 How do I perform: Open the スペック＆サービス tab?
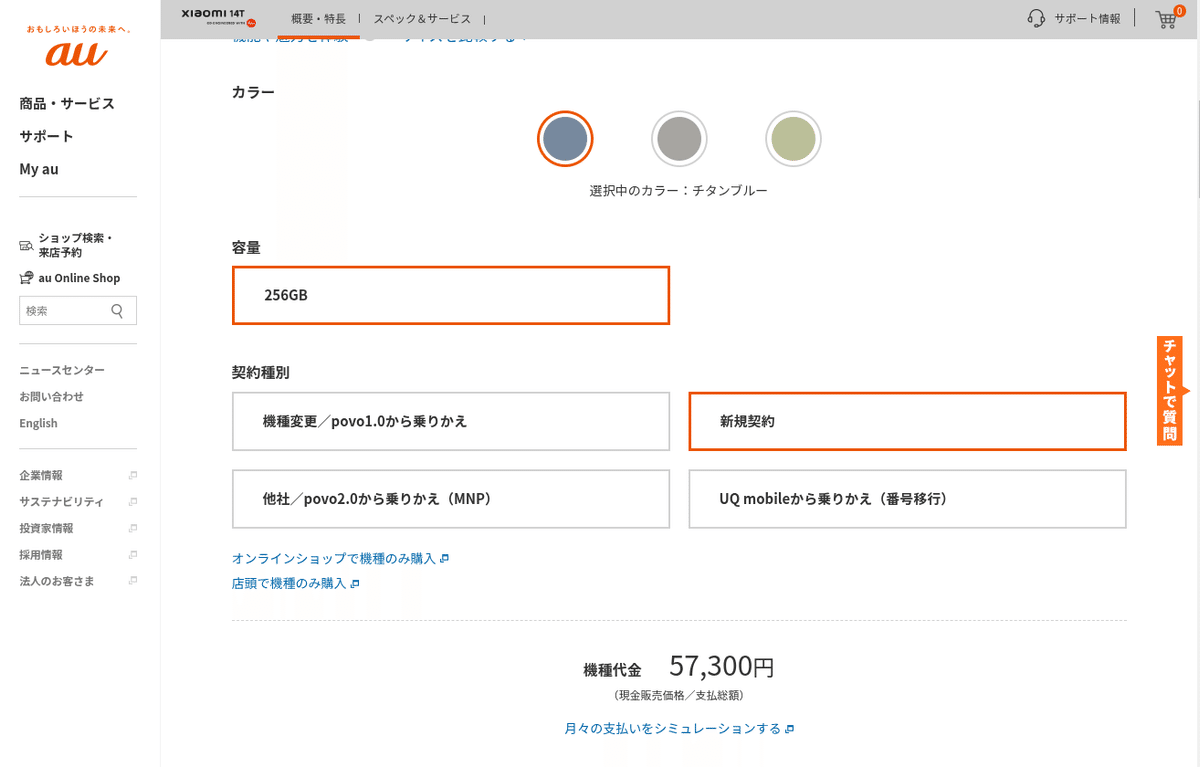point(422,19)
